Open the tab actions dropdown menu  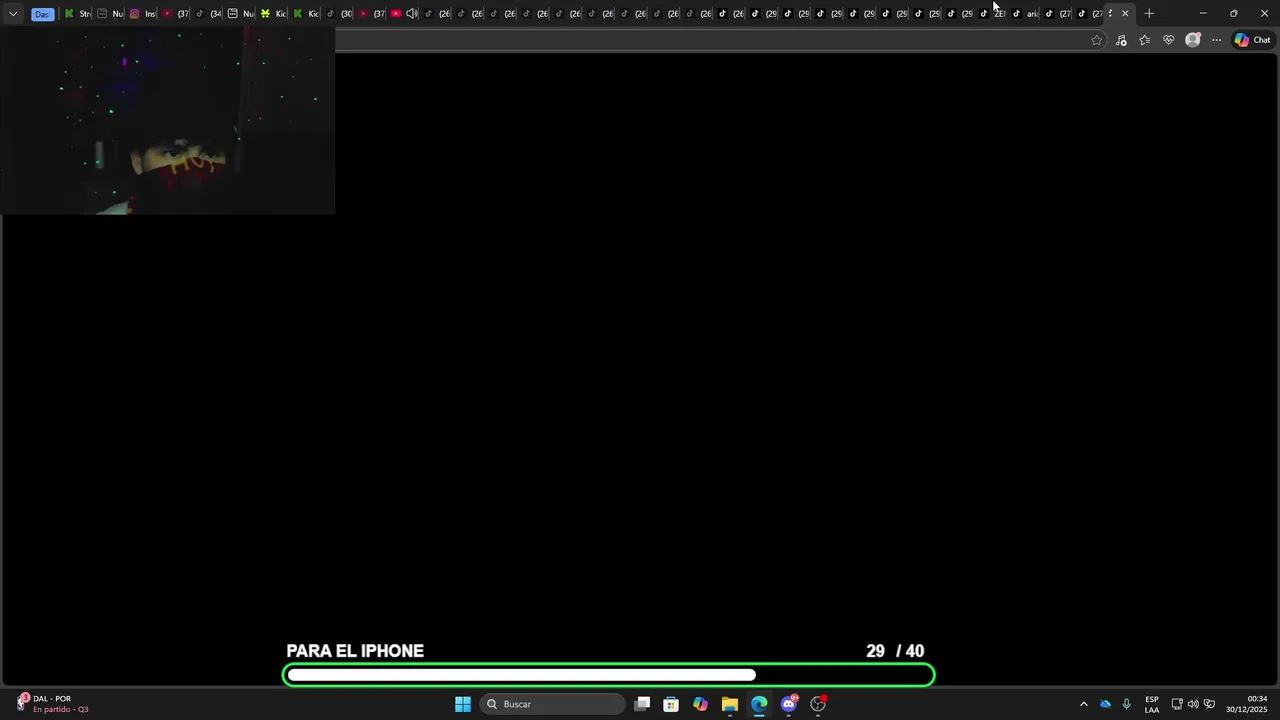tap(13, 14)
